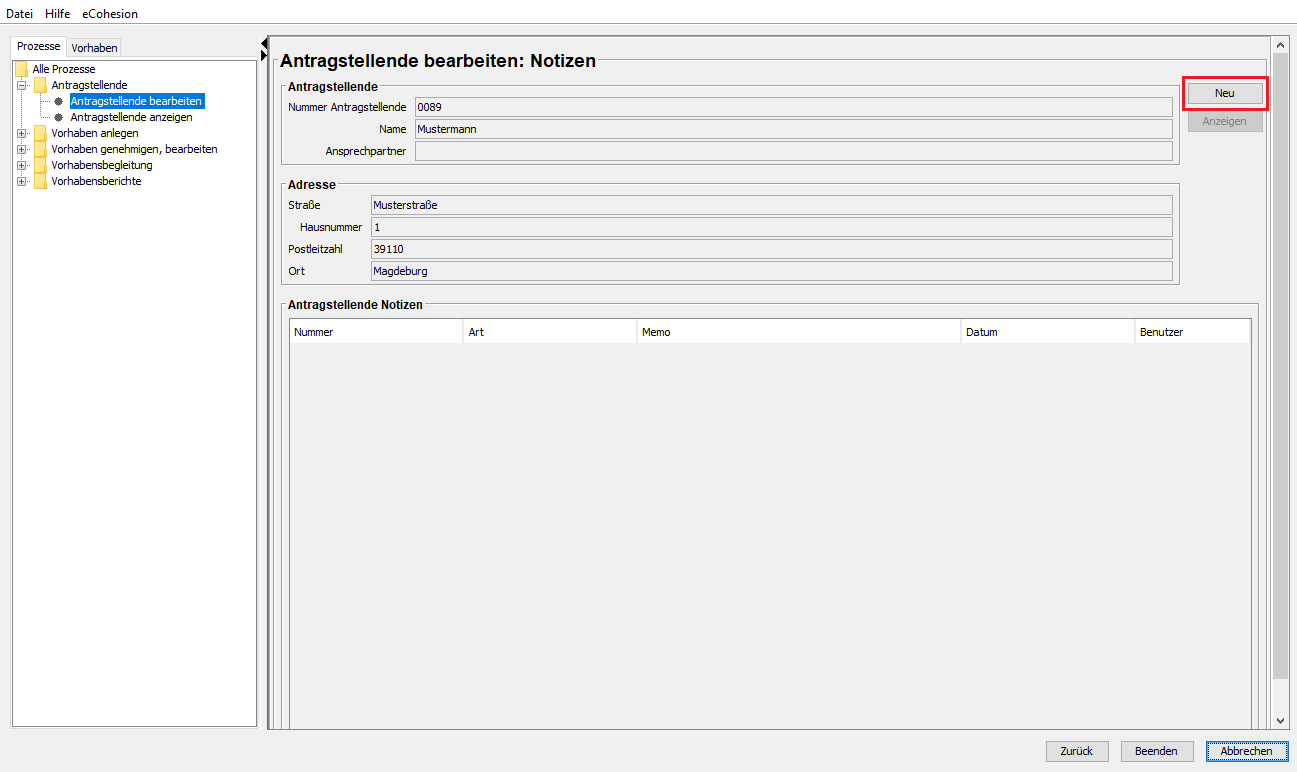Select Antragstellende anzeigen tree entry
This screenshot has width=1297, height=772.
131,117
